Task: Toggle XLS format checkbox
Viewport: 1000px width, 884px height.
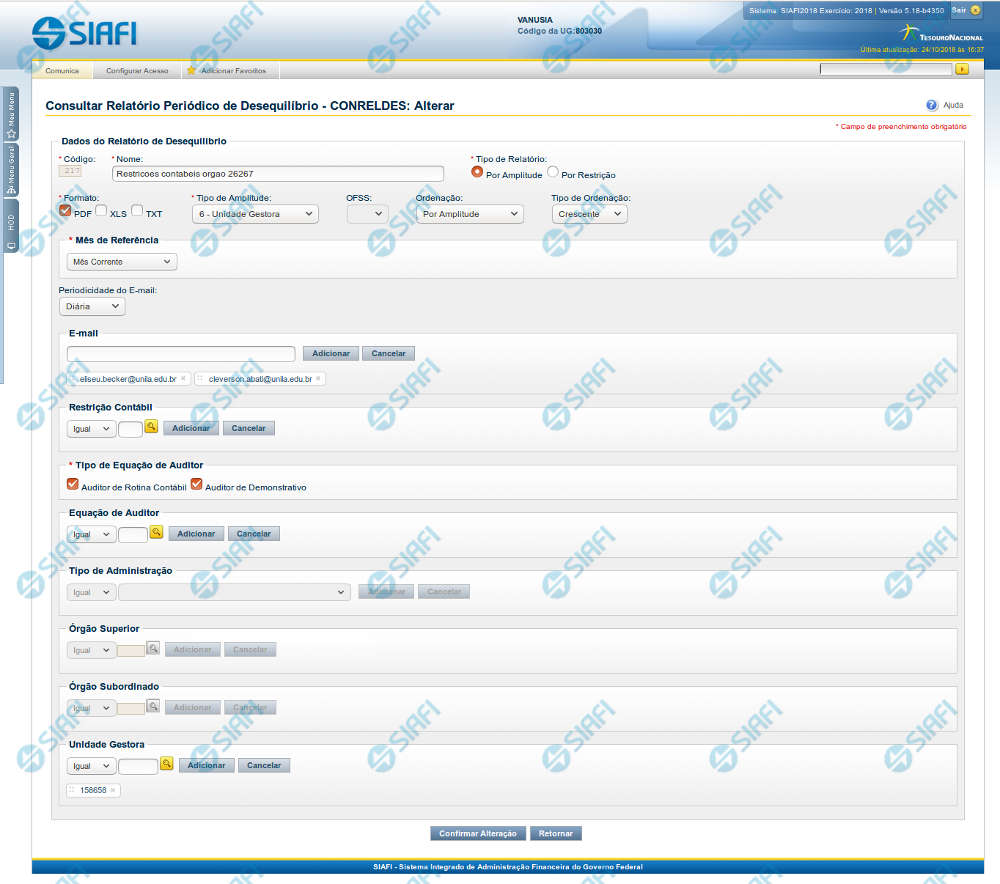Action: pos(101,210)
